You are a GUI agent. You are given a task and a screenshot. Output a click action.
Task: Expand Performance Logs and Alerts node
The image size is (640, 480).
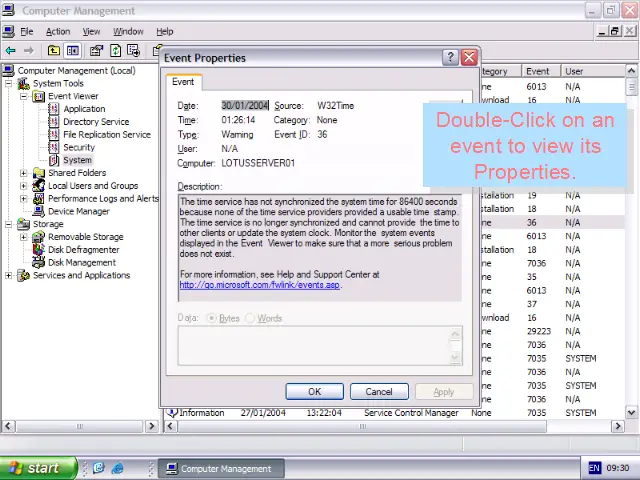point(24,198)
